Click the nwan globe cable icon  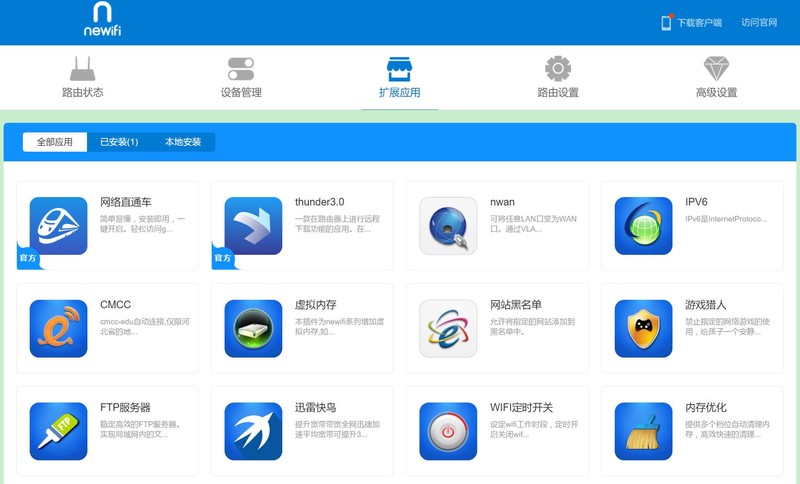[x=448, y=226]
